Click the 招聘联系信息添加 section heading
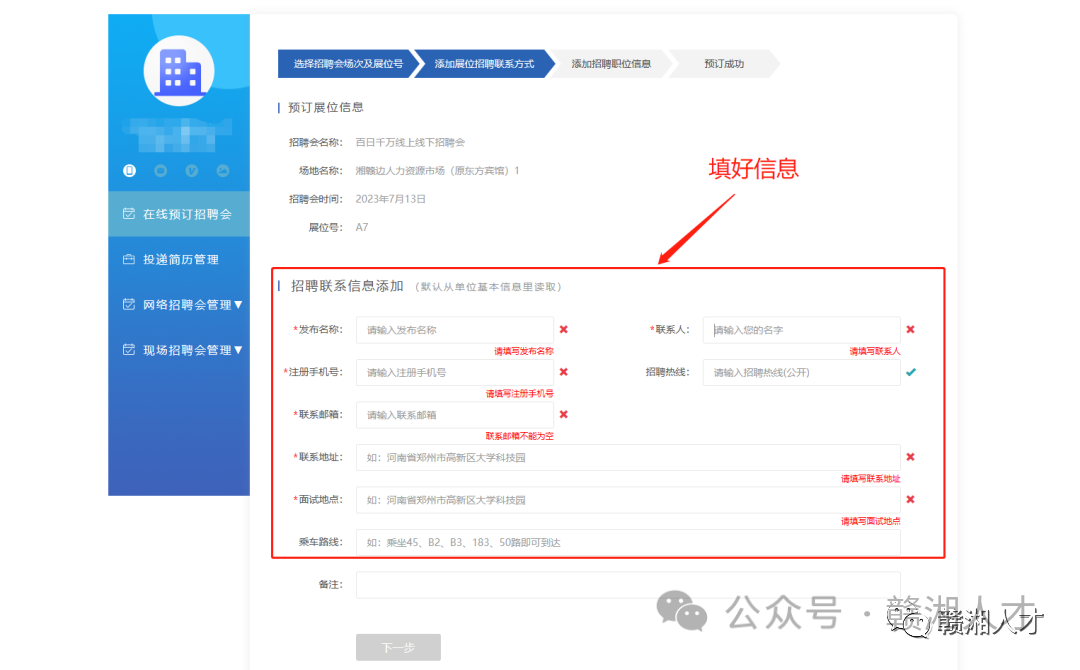The height and width of the screenshot is (670, 1080). click(x=347, y=286)
